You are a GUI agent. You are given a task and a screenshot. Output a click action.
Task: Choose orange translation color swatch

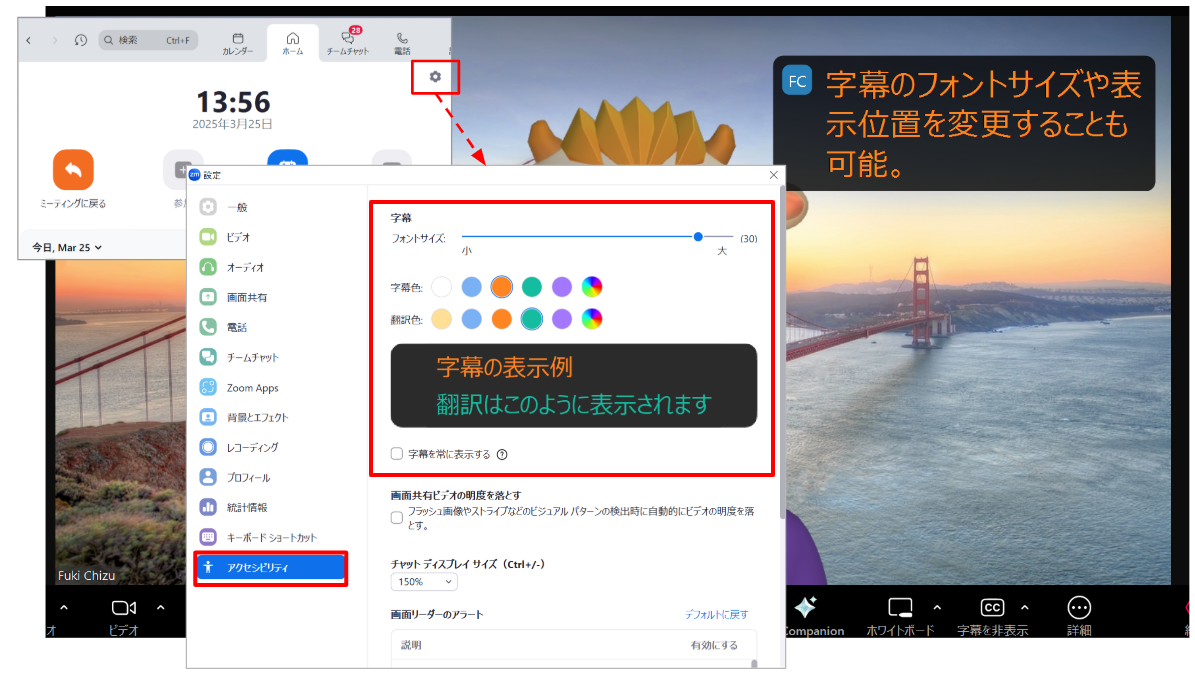pos(501,319)
